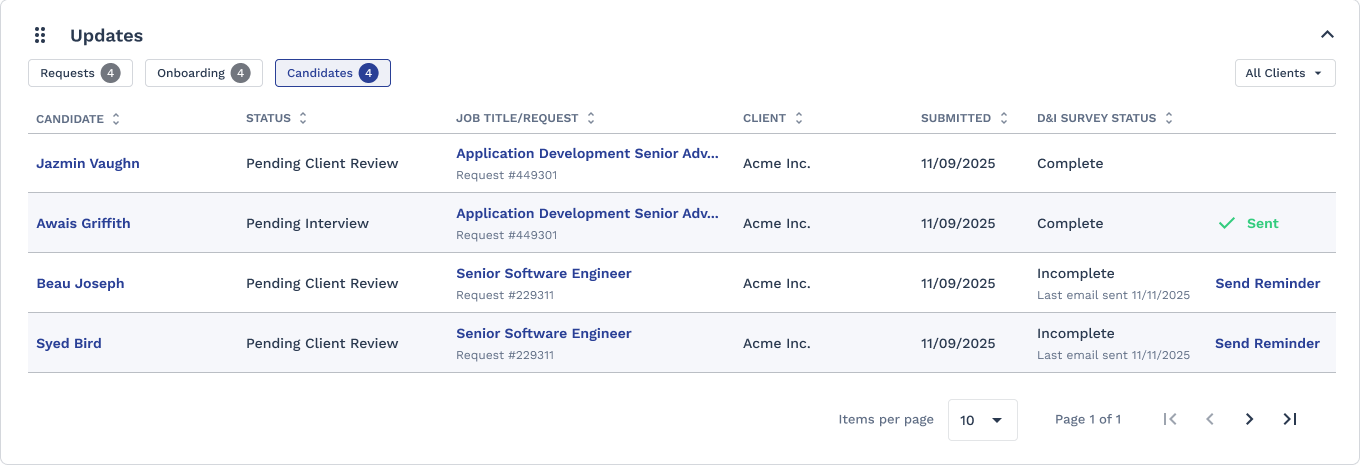The image size is (1360, 466).
Task: Open the All Clients dropdown
Action: (1285, 73)
